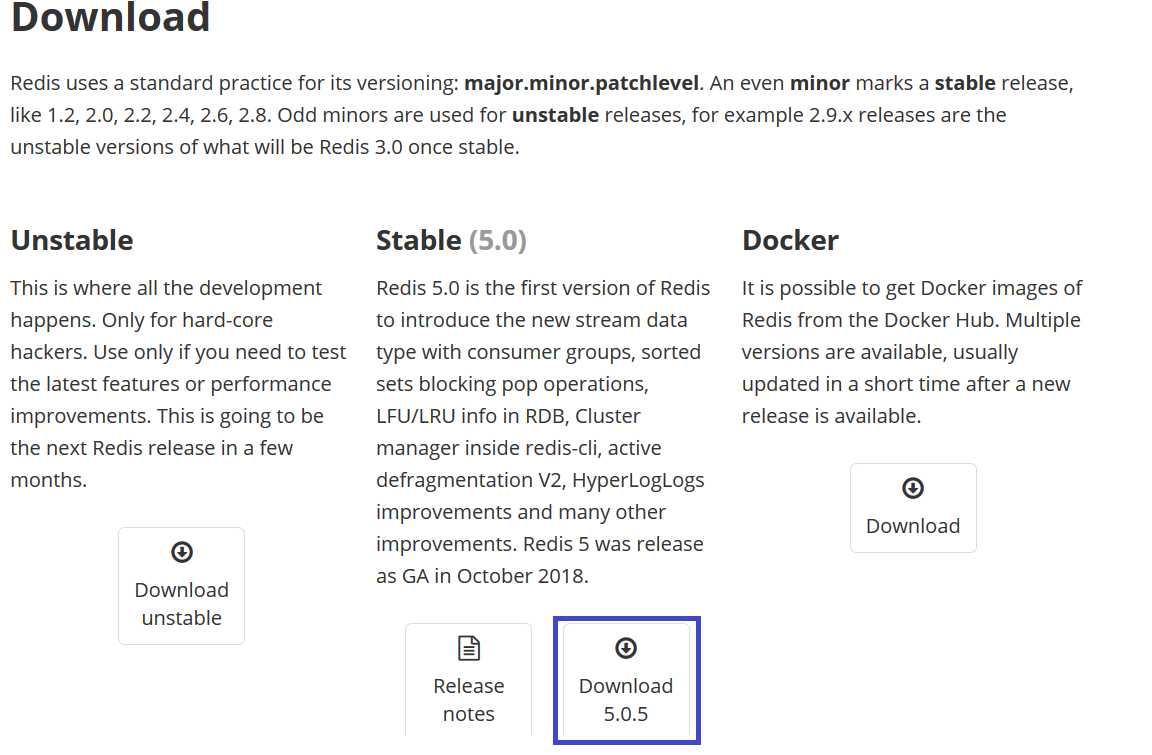Click the word "Stable" in the section heading
Screen dimensions: 1152x755
418,240
